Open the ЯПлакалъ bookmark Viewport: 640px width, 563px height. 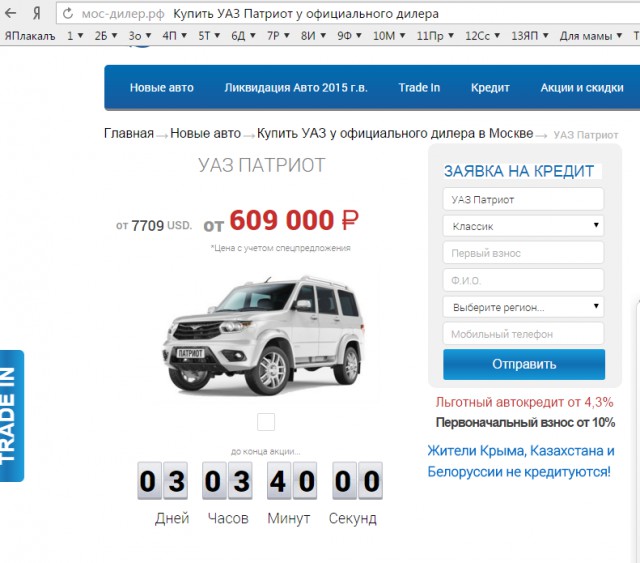point(30,36)
